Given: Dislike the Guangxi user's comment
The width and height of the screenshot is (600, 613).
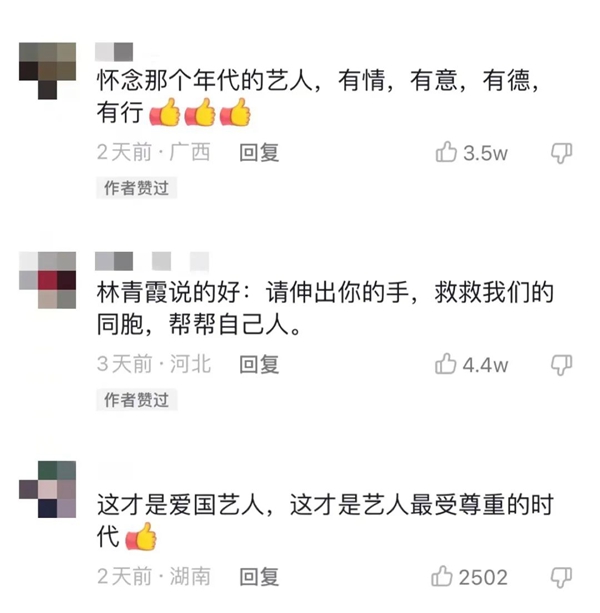Looking at the screenshot, I should point(562,153).
